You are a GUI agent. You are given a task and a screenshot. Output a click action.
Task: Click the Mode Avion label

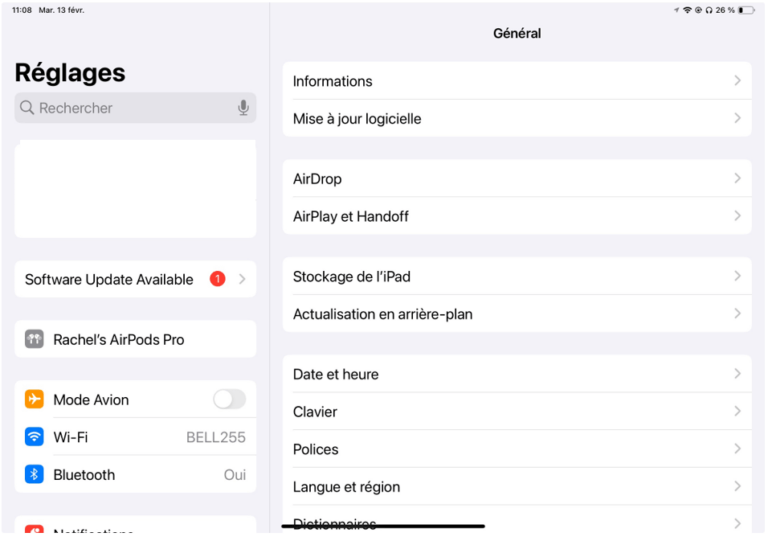(91, 400)
